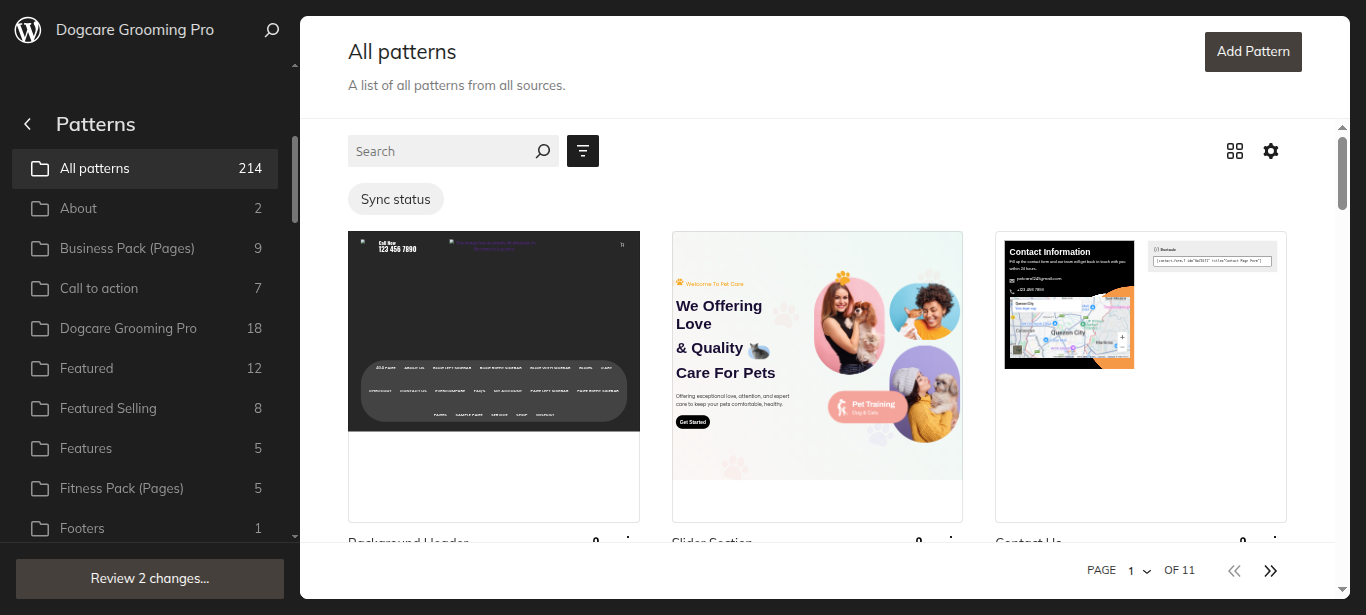
Task: Click the WordPress logo icon
Action: pos(28,30)
